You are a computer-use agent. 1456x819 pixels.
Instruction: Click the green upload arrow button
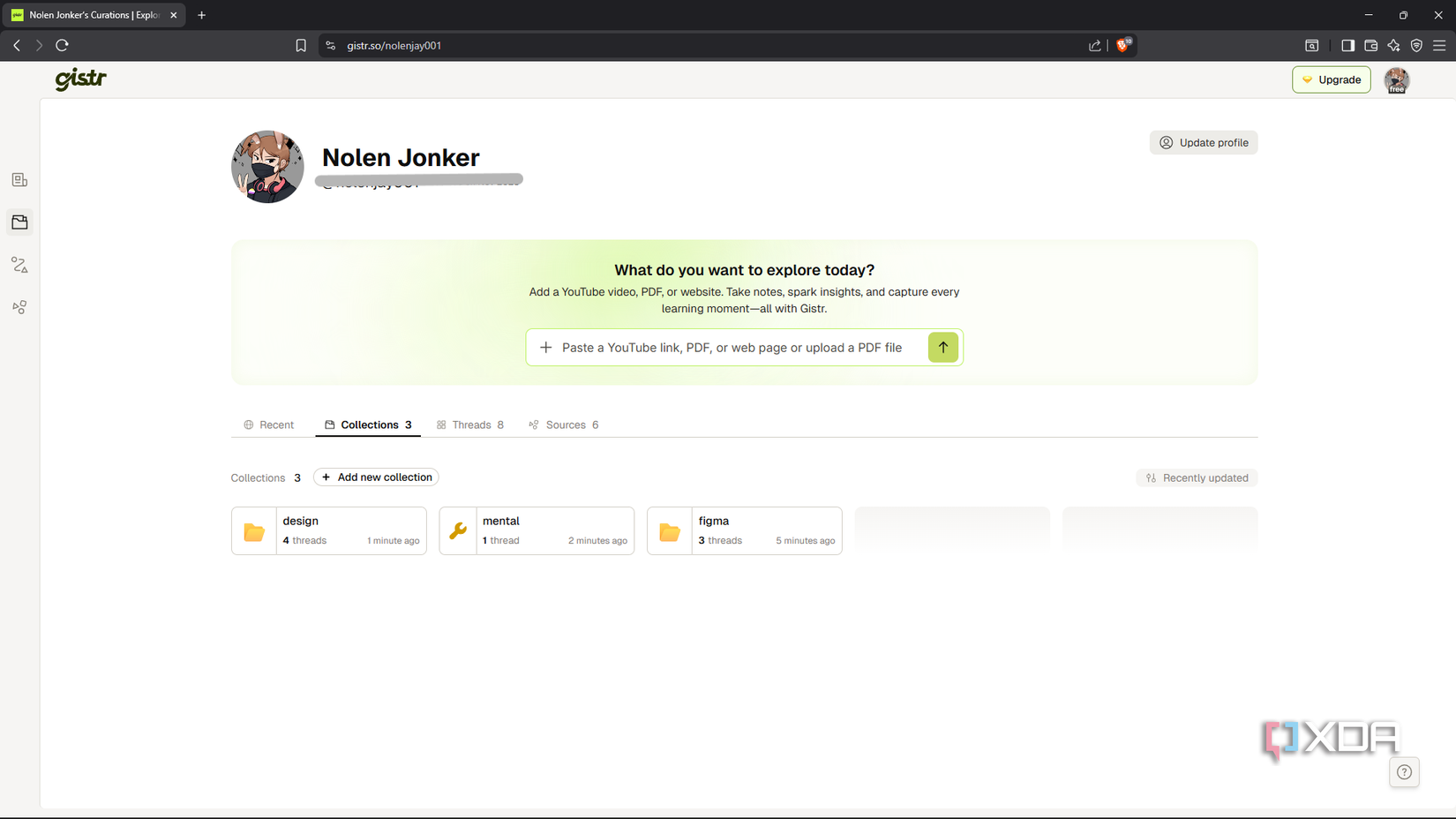pyautogui.click(x=942, y=347)
